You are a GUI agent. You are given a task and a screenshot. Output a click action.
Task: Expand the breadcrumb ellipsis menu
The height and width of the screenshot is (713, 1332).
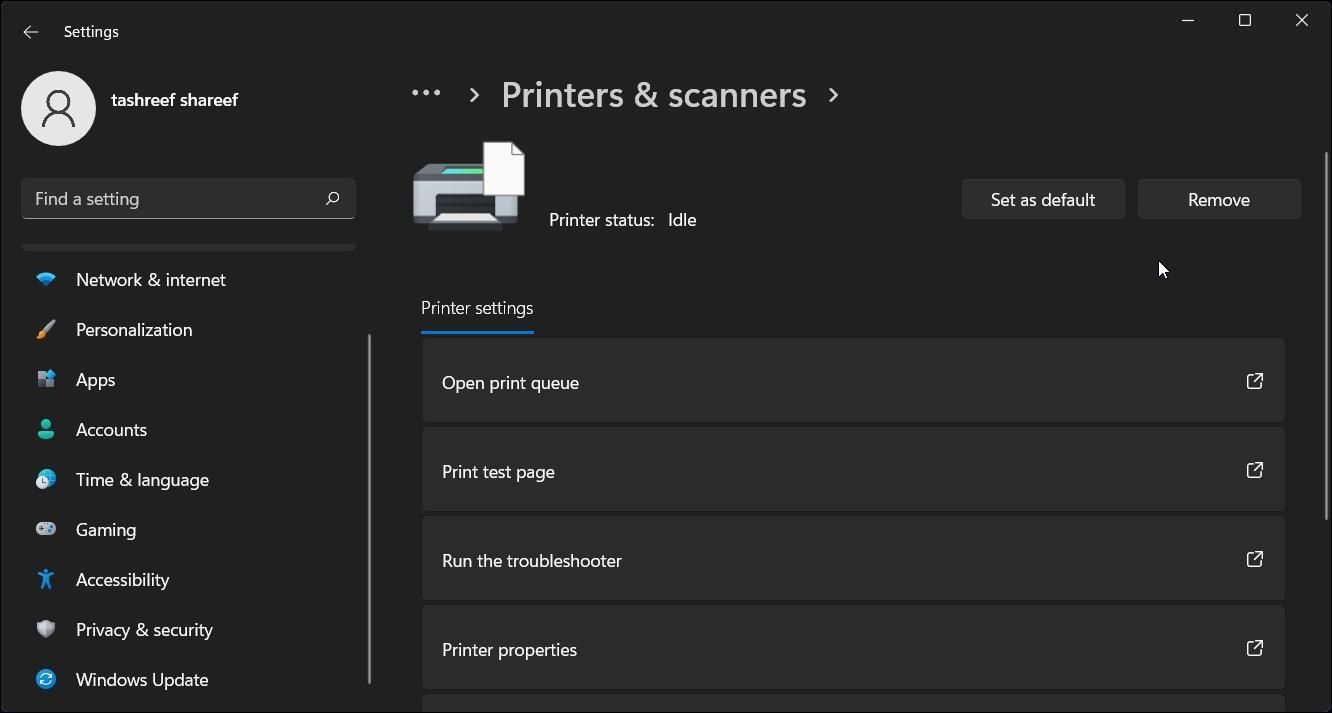pyautogui.click(x=426, y=92)
